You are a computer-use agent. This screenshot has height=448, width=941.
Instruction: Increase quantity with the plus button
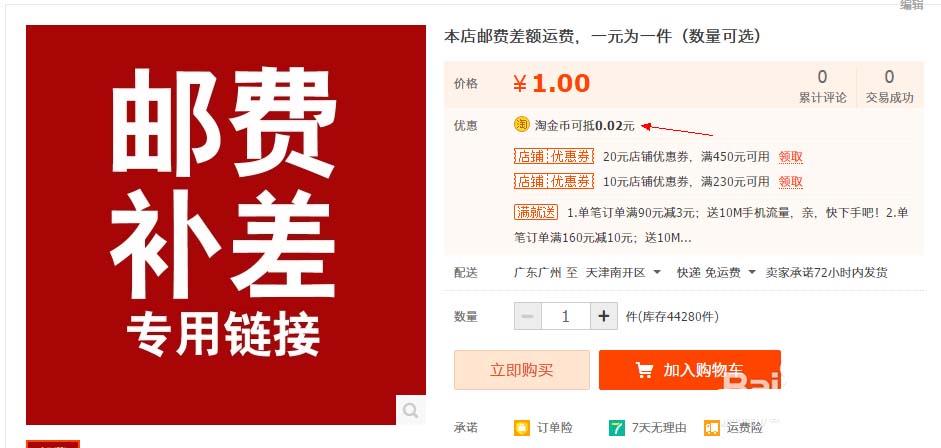point(604,316)
